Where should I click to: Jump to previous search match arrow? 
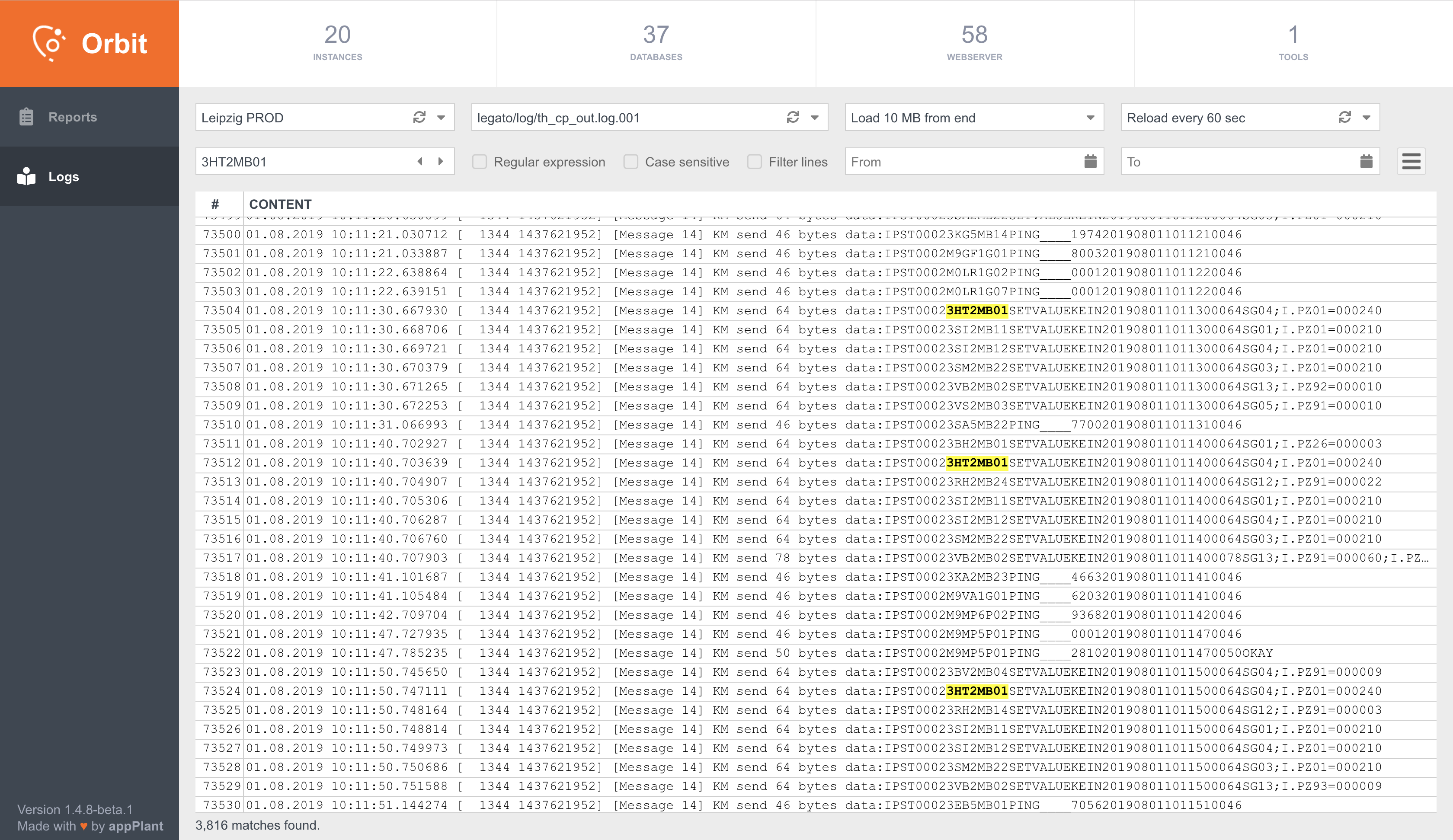420,162
